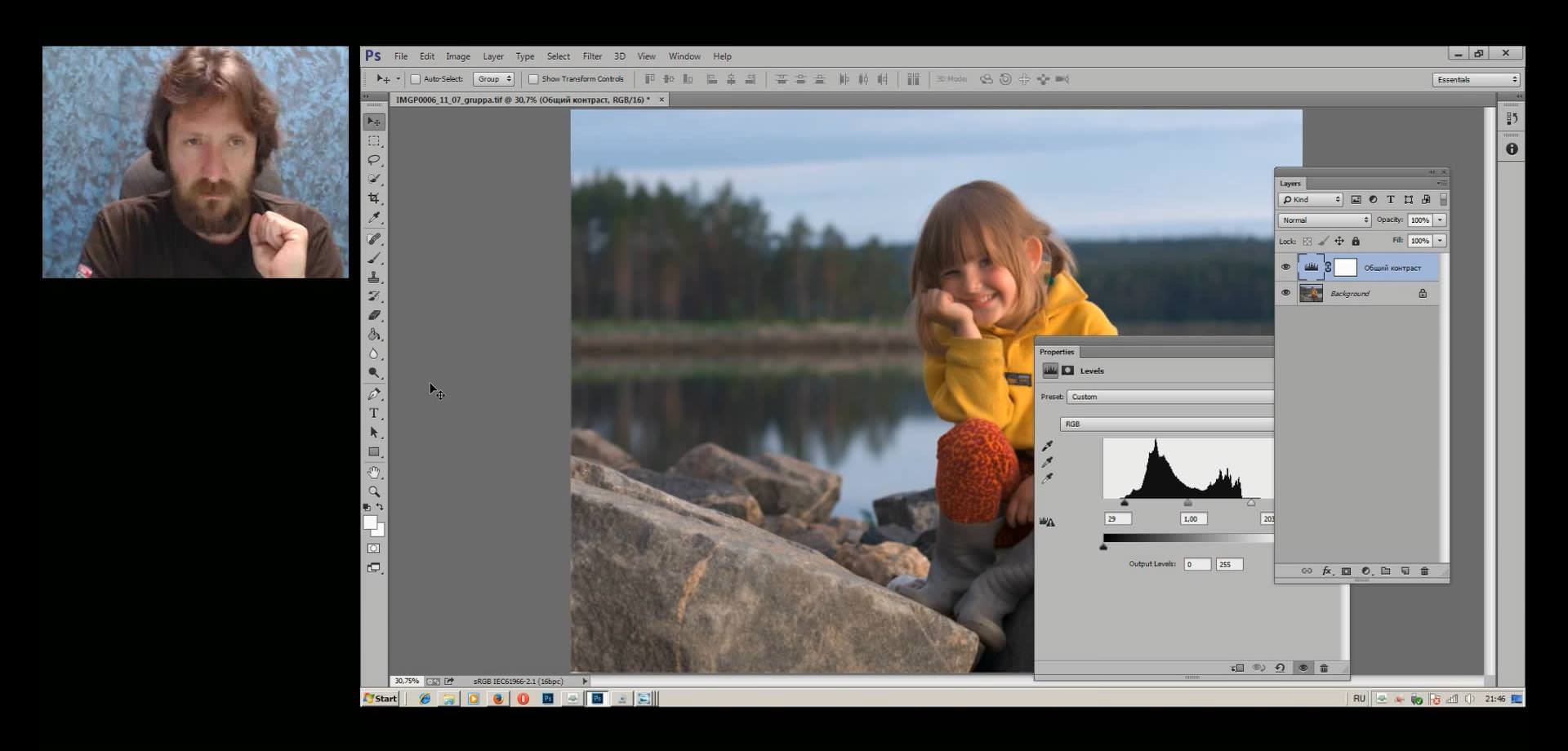This screenshot has width=1568, height=751.
Task: Select the Lasso tool
Action: (x=374, y=160)
